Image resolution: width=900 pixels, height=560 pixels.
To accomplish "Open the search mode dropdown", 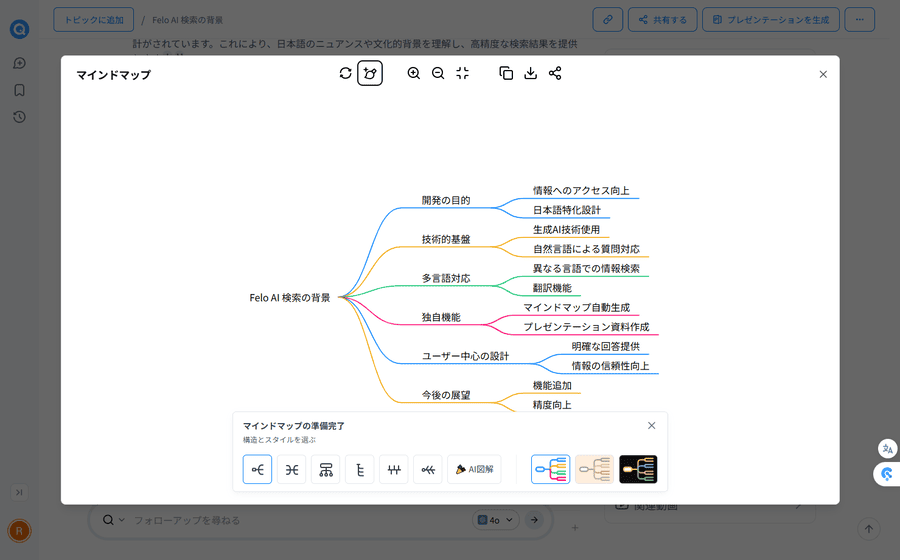I will pos(113,520).
